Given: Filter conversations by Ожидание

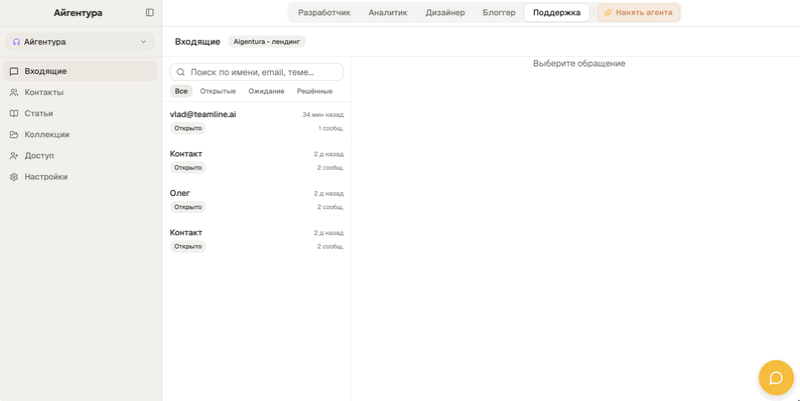Looking at the screenshot, I should [266, 91].
